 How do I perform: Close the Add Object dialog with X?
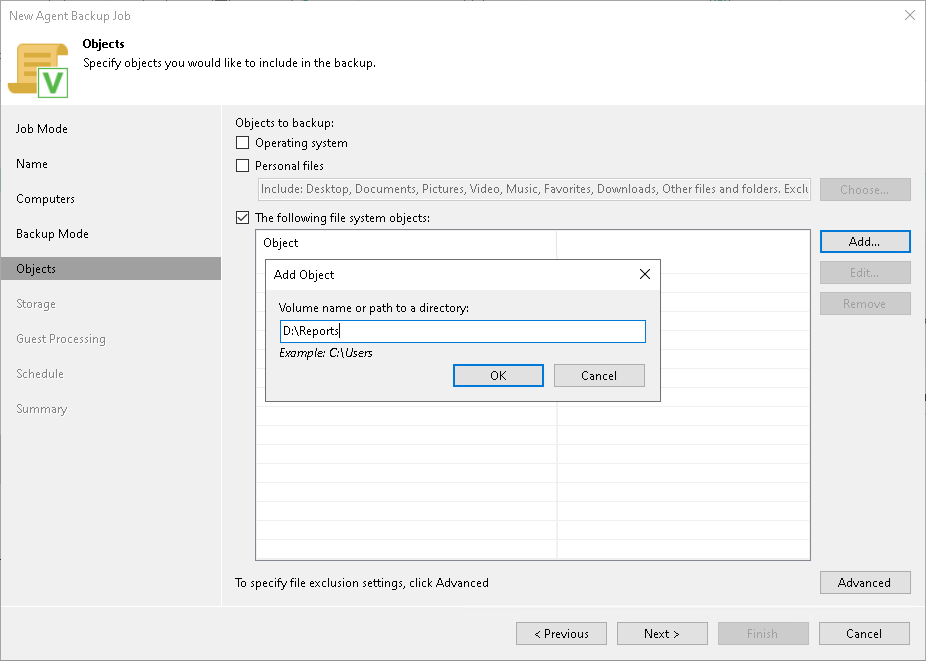tap(645, 274)
